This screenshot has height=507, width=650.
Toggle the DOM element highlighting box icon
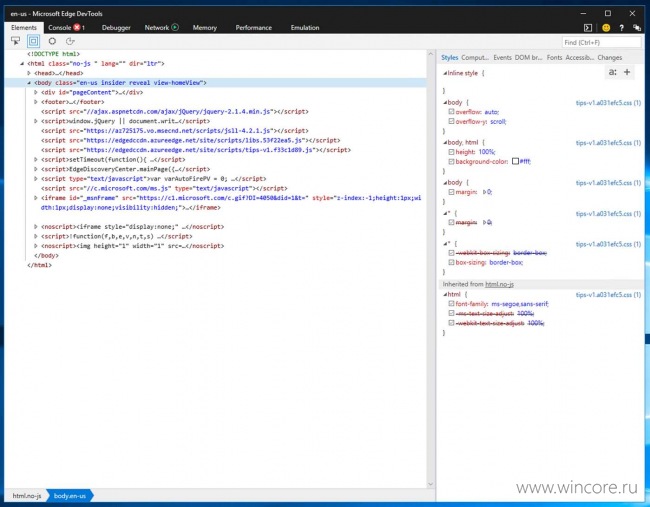pos(34,41)
